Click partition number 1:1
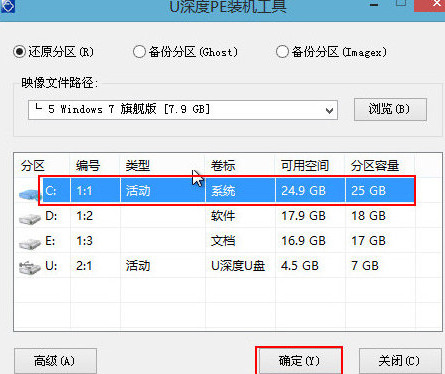Viewport: 445px width, 374px height. click(x=84, y=191)
